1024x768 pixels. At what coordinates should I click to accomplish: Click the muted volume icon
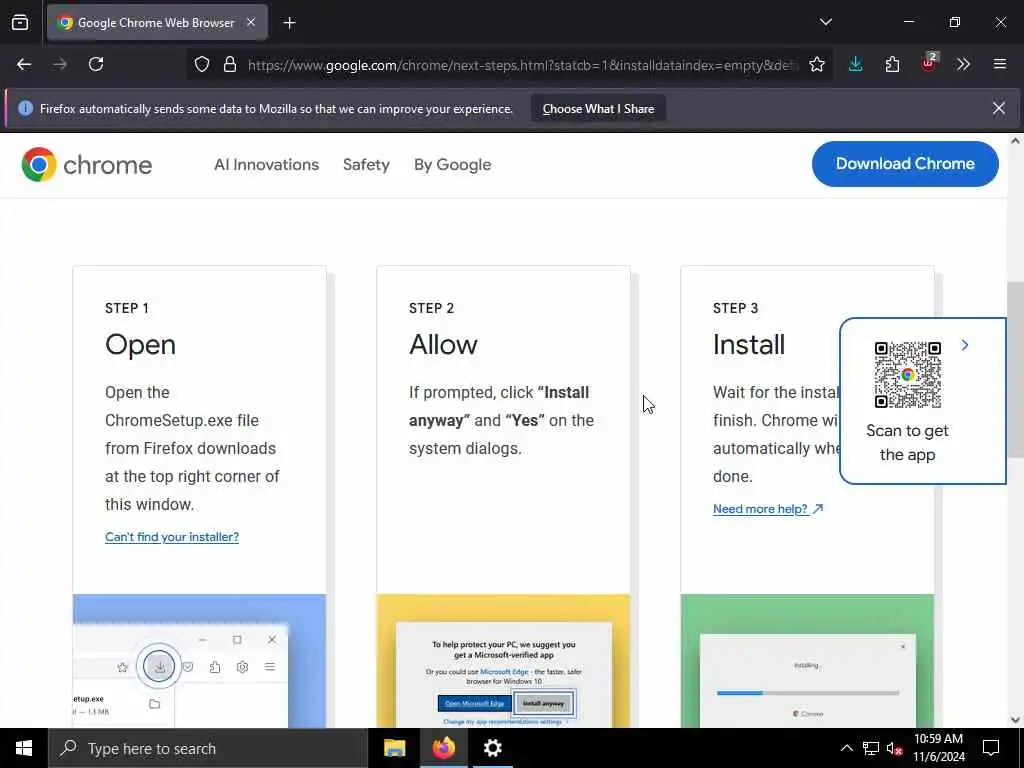(x=894, y=748)
